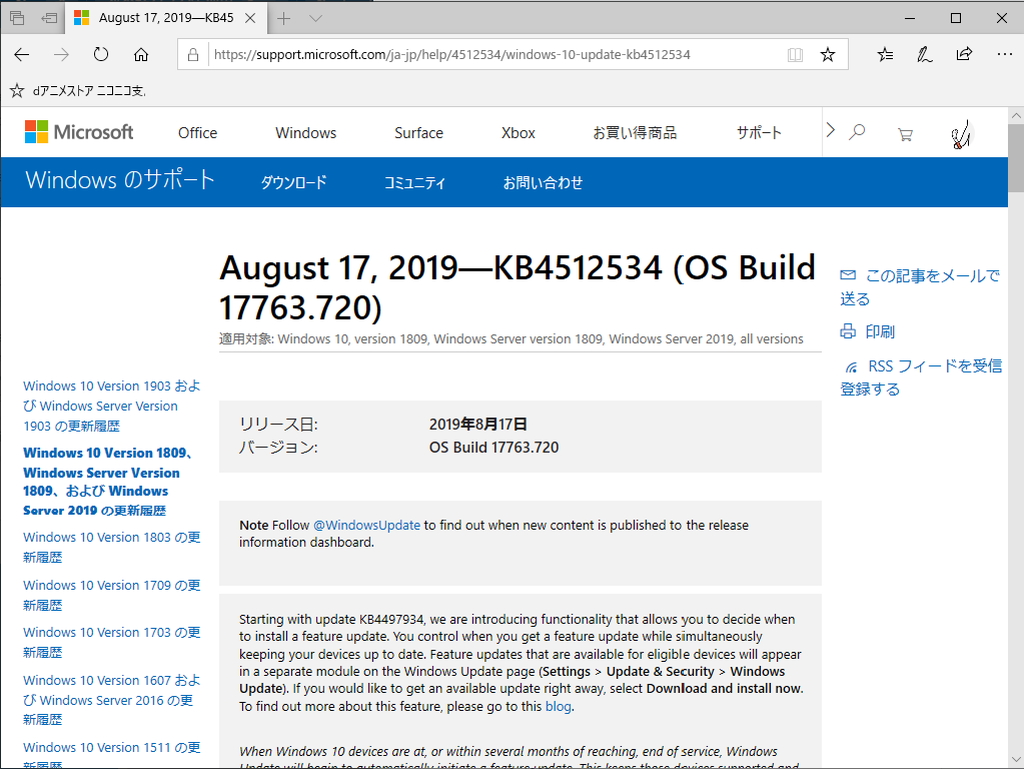Screen dimensions: 1024x769
Task: Open the tab preview chevron
Action: point(314,17)
